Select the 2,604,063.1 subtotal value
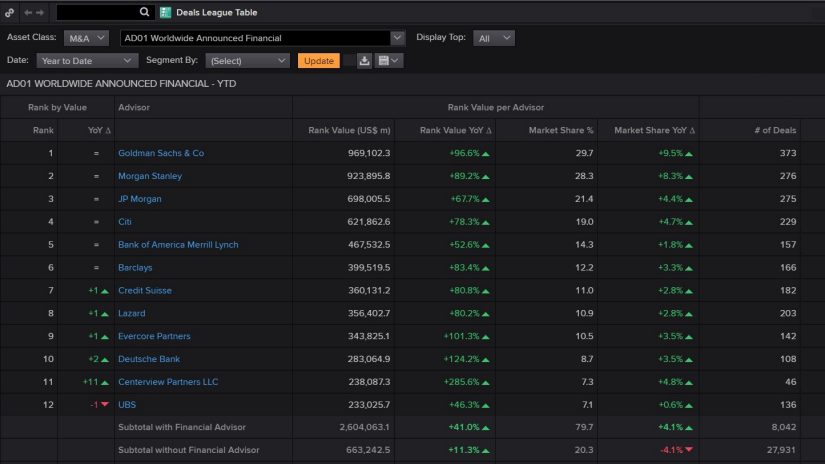 [x=364, y=427]
